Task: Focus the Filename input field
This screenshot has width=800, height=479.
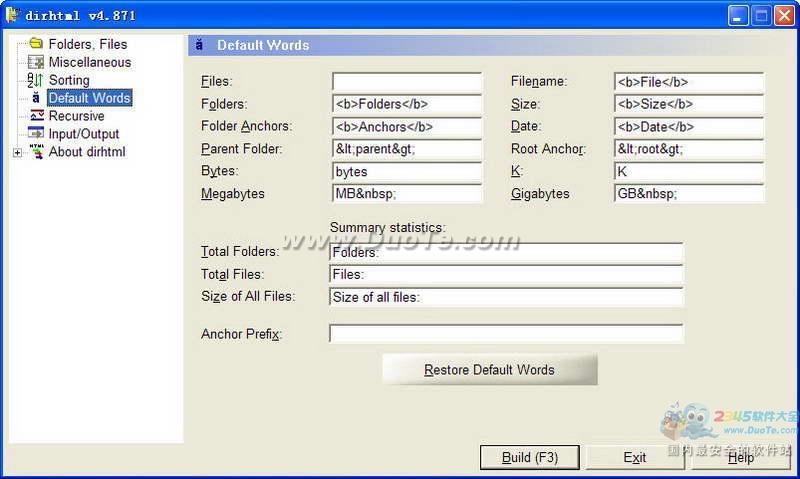Action: click(x=689, y=82)
